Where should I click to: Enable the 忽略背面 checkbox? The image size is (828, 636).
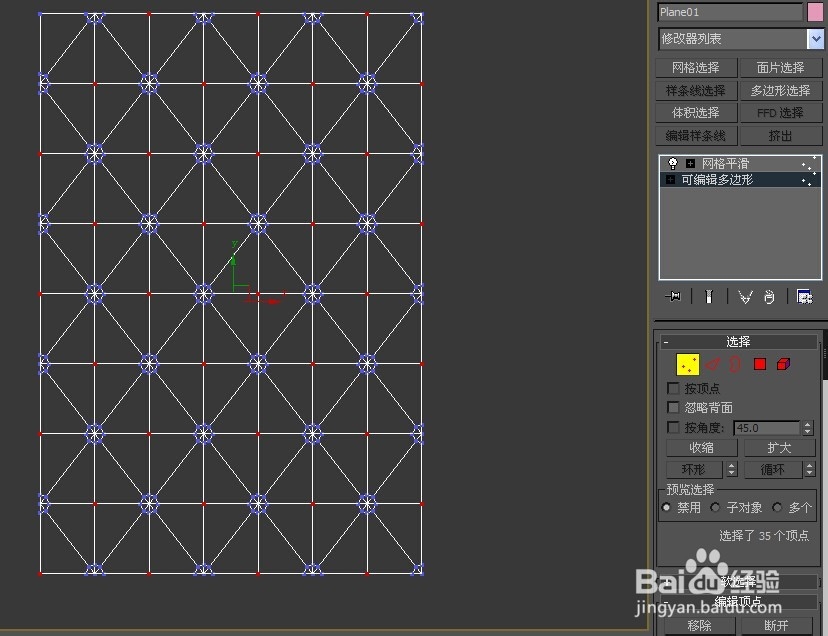(673, 407)
